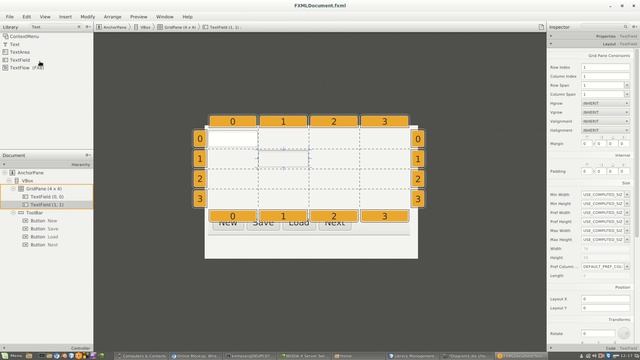Clear the Library search field
Screen dimensions: 640x360
pos(79,27)
